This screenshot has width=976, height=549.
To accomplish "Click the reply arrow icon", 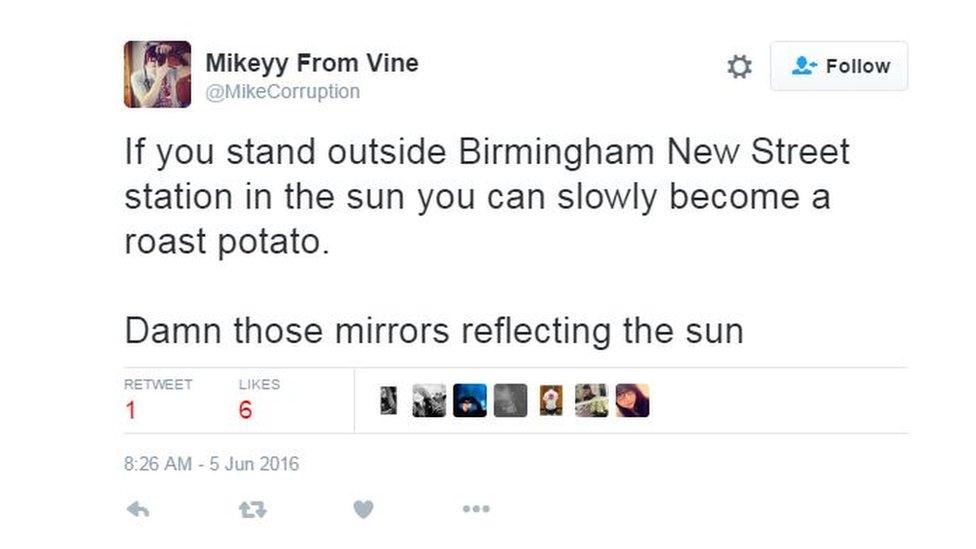I will click(138, 510).
